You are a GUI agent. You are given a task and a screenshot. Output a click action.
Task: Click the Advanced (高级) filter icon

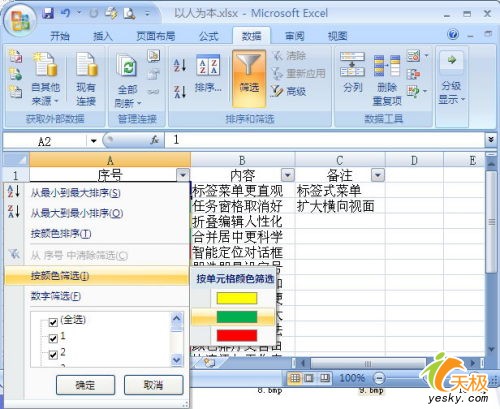[277, 91]
